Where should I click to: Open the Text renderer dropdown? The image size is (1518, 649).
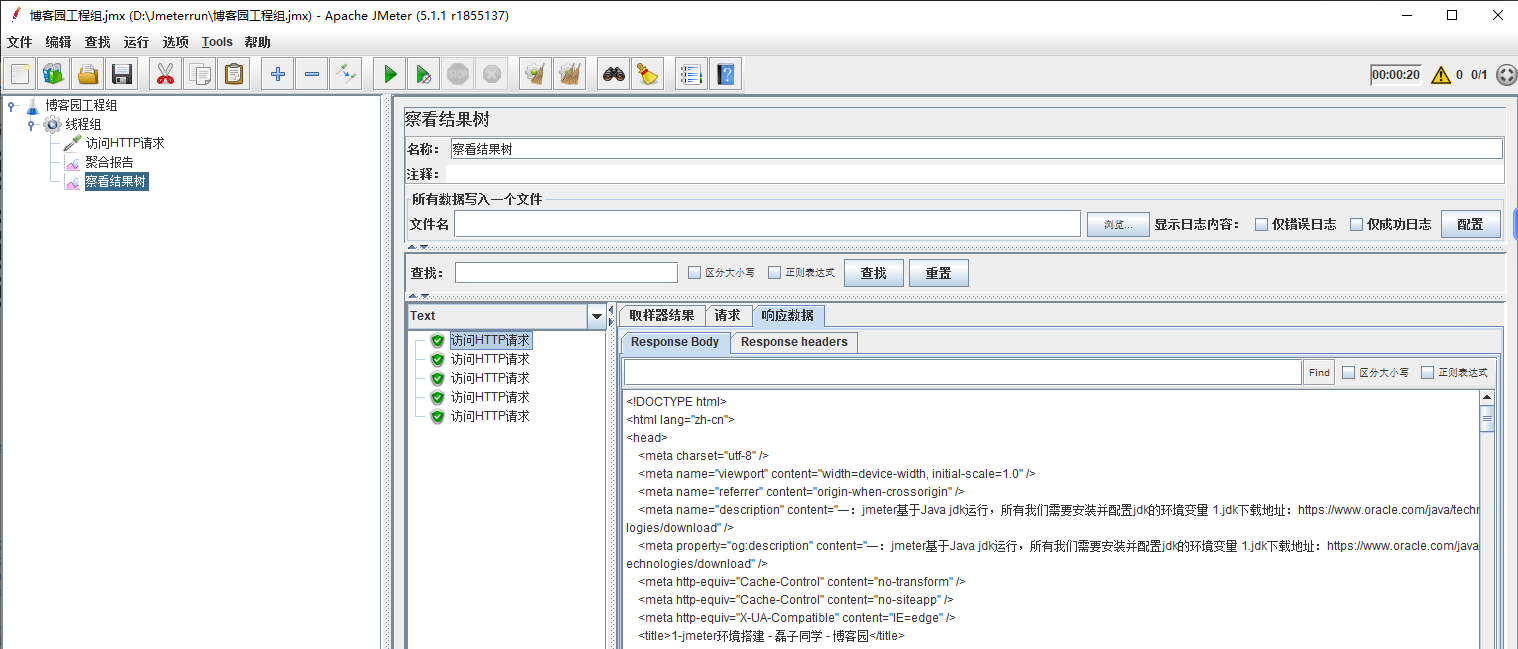click(x=597, y=316)
